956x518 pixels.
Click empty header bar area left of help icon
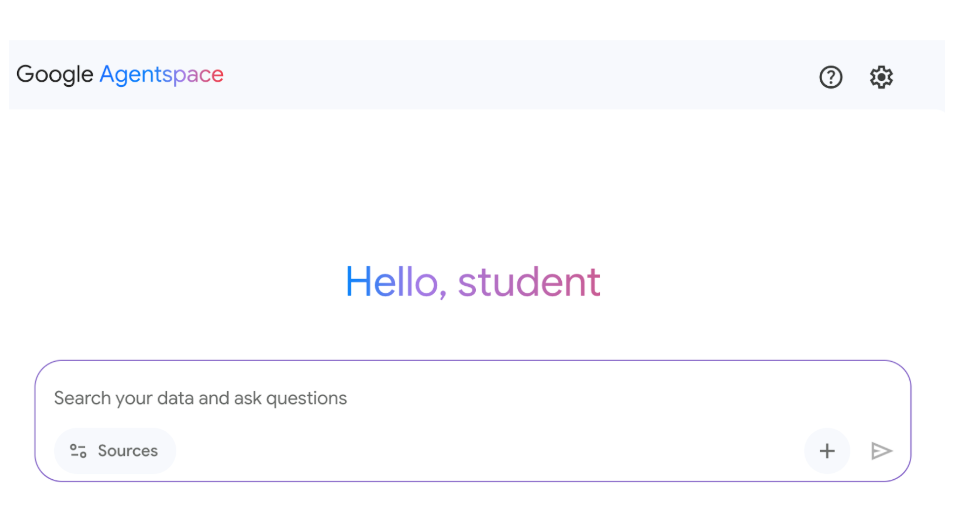pyautogui.click(x=518, y=74)
